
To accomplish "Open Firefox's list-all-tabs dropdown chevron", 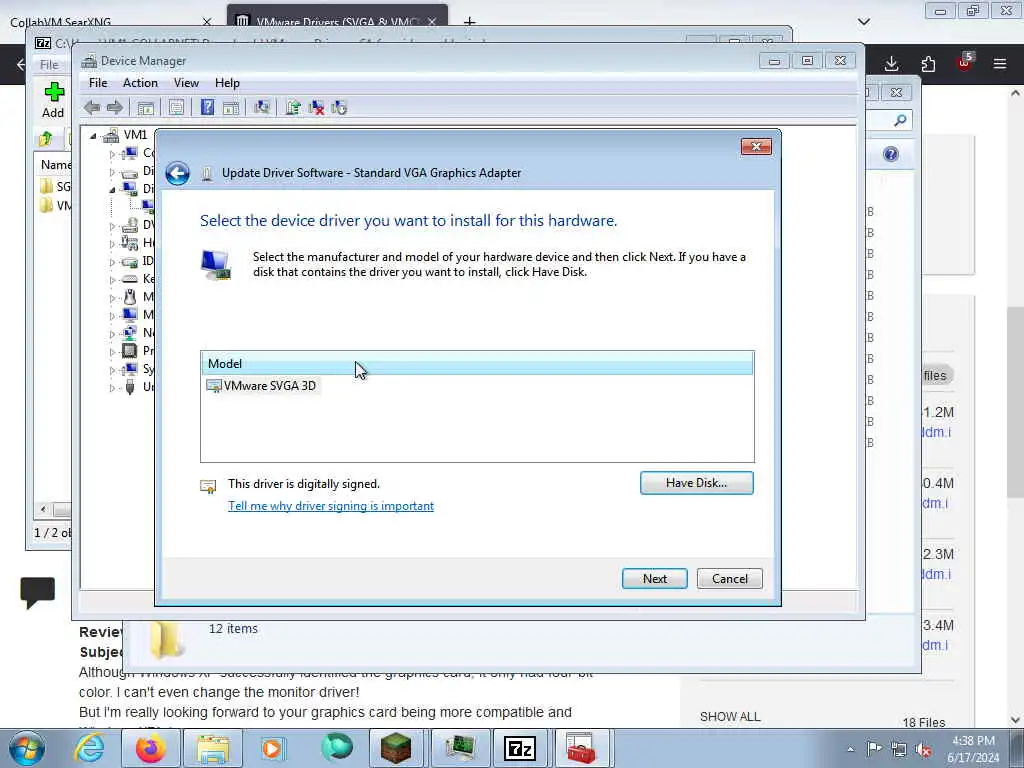I will (x=864, y=22).
